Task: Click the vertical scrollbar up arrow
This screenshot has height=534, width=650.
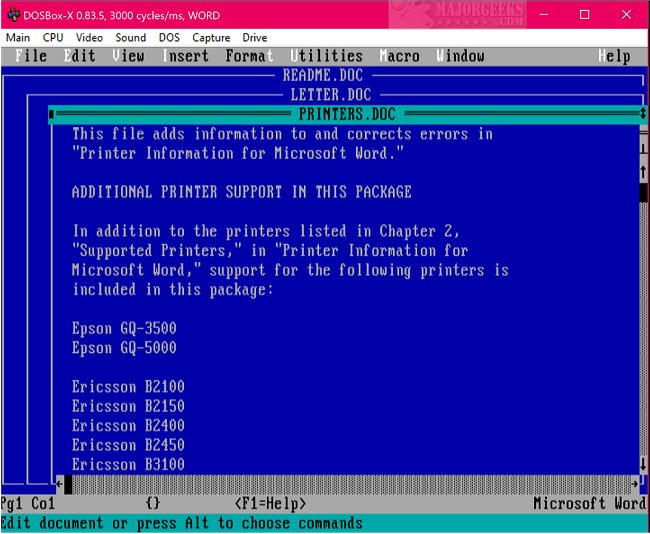Action: (x=643, y=171)
